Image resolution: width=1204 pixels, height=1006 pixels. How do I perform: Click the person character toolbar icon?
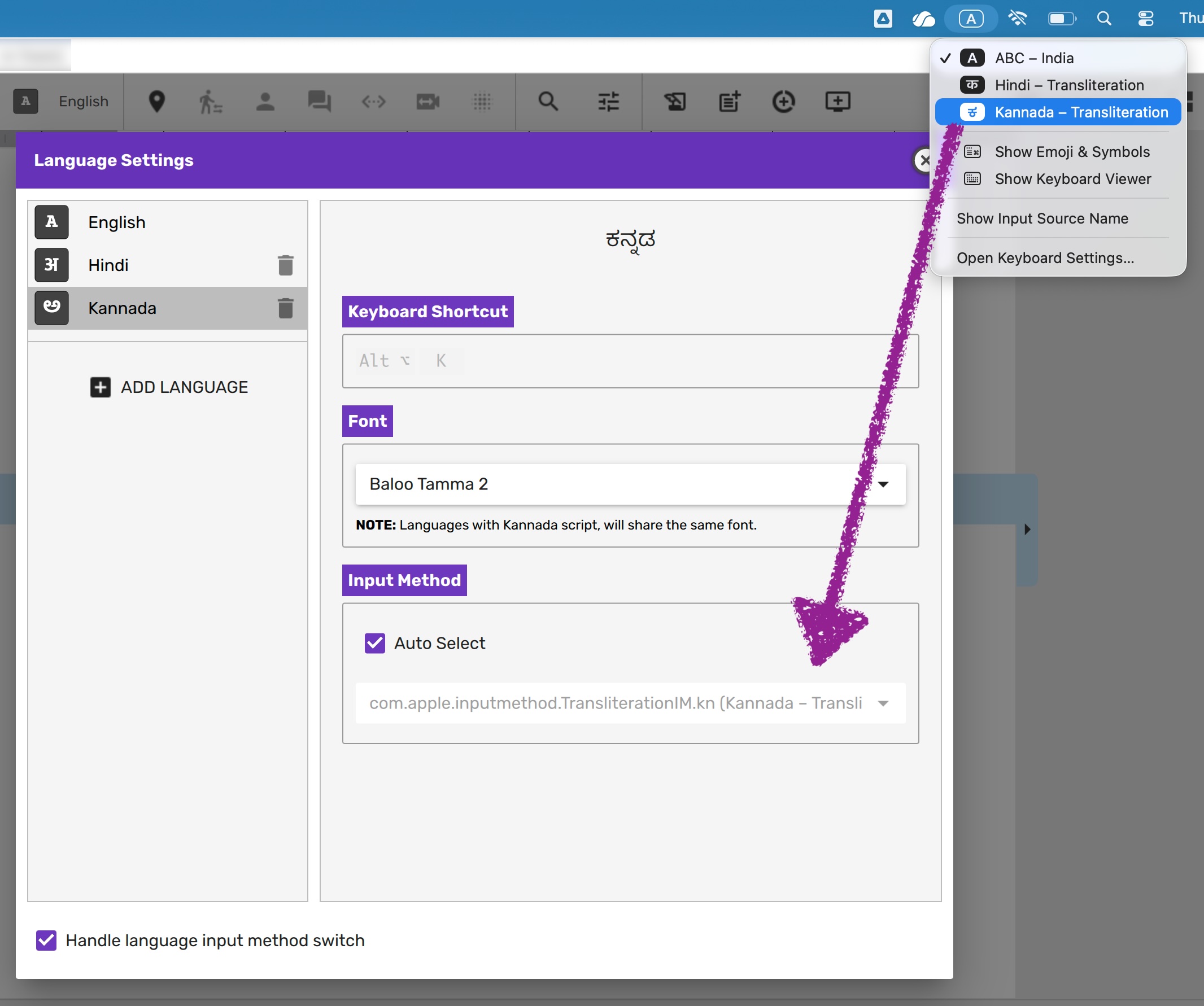point(265,102)
